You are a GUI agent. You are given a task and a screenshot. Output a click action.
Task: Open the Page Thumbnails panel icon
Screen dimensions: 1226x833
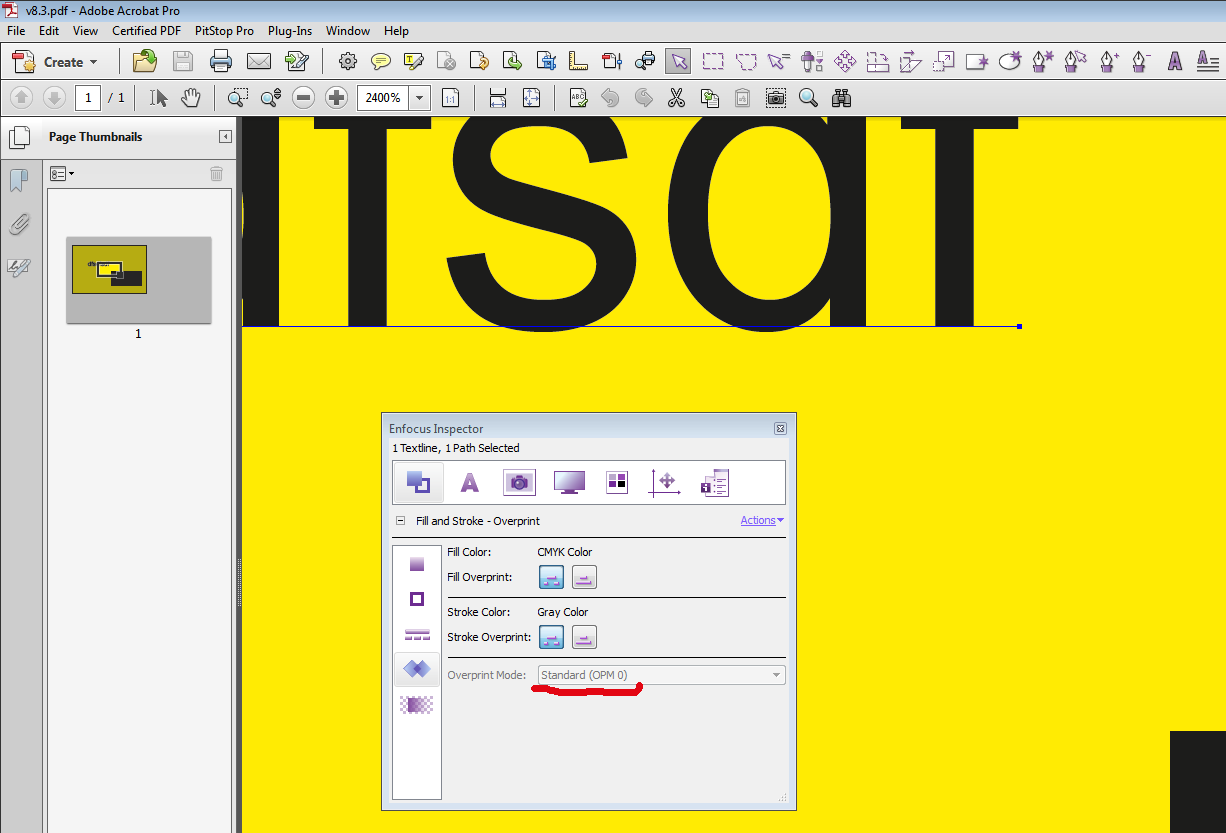tap(18, 137)
